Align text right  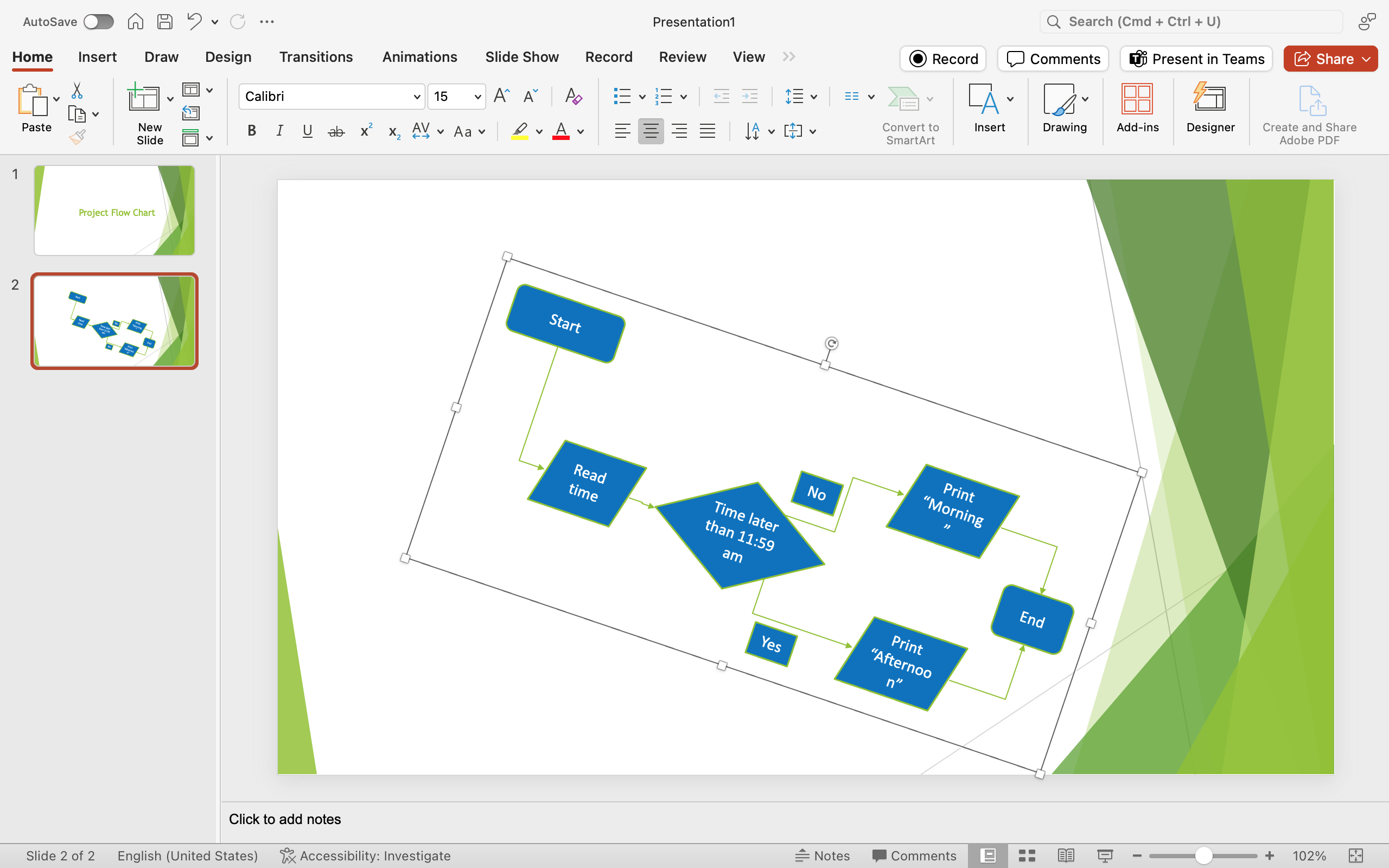point(679,131)
